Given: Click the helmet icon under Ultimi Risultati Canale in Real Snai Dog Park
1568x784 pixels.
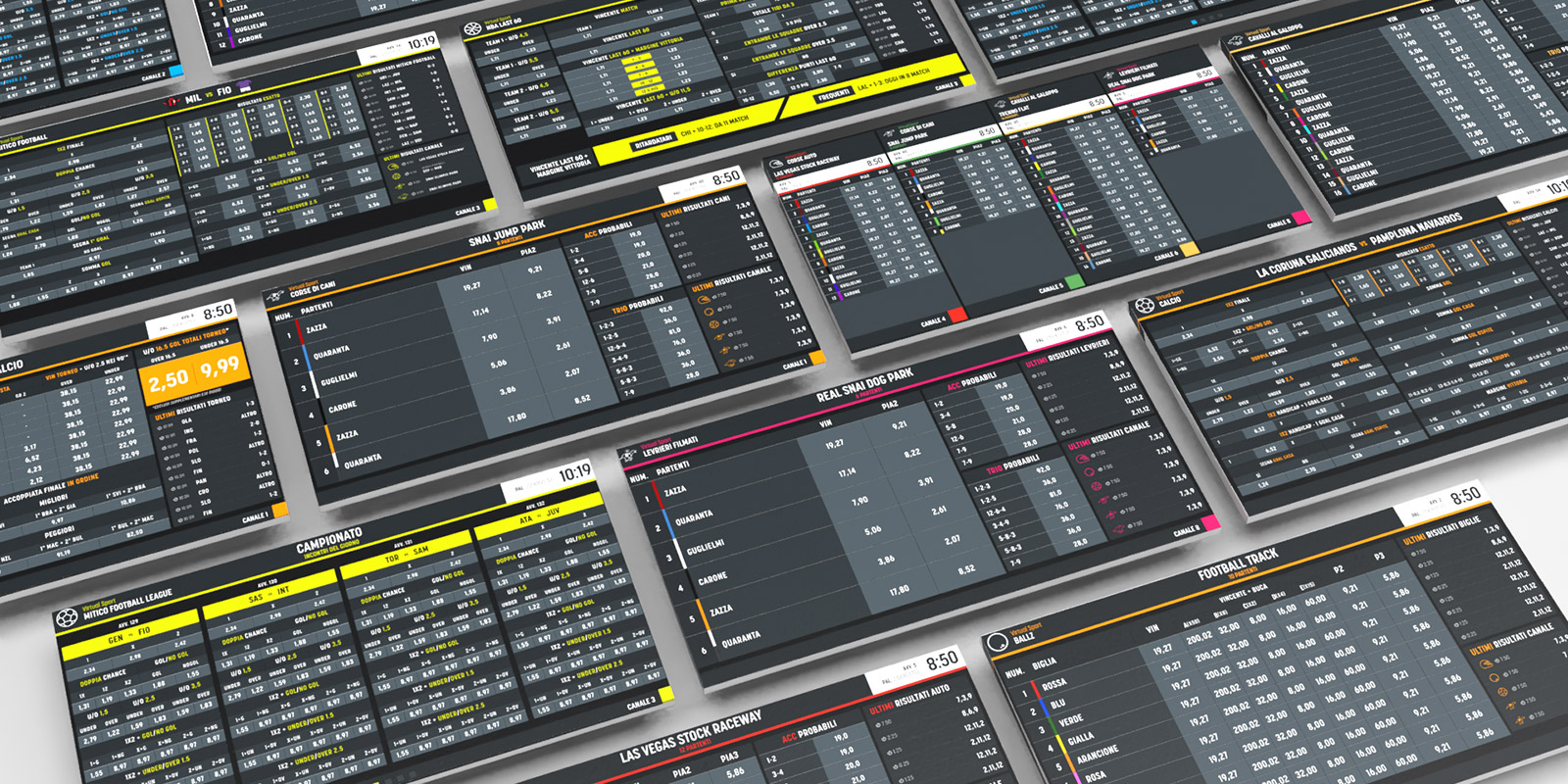Looking at the screenshot, I should pyautogui.click(x=1083, y=459).
